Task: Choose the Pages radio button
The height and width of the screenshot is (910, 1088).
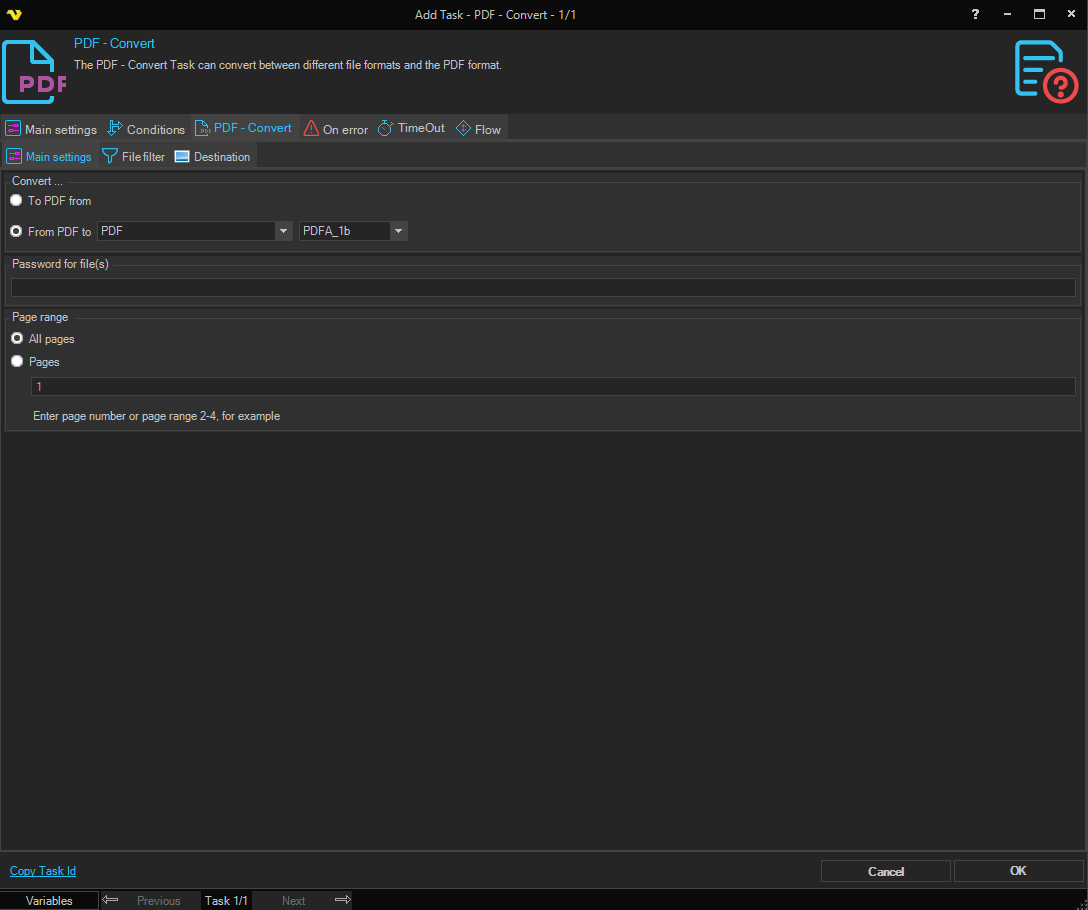Action: click(x=17, y=362)
